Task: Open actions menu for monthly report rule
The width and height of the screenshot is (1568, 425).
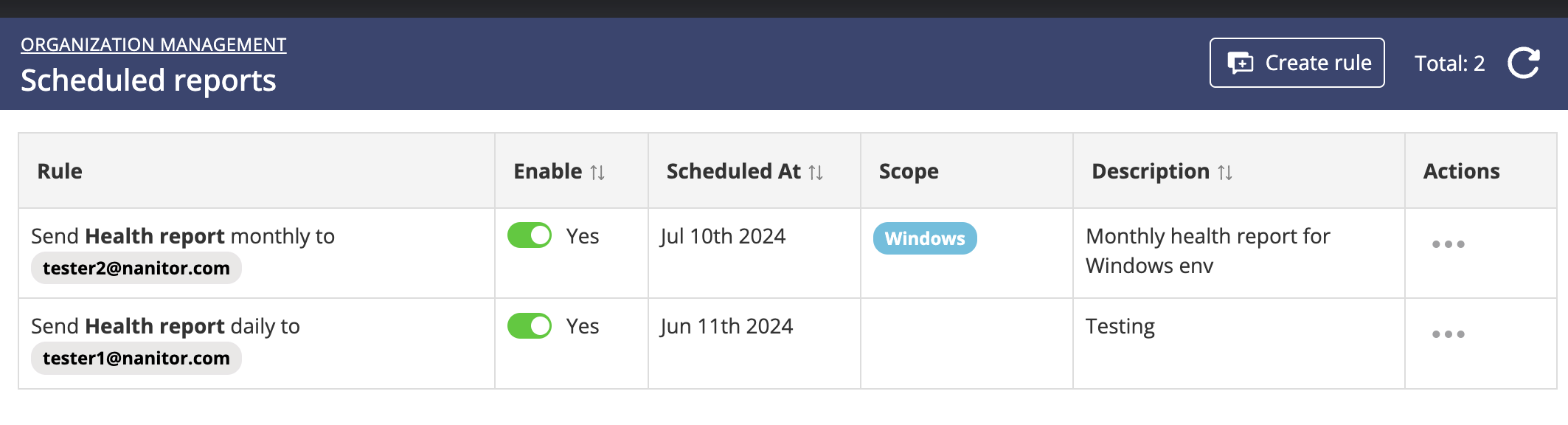Action: [x=1448, y=244]
